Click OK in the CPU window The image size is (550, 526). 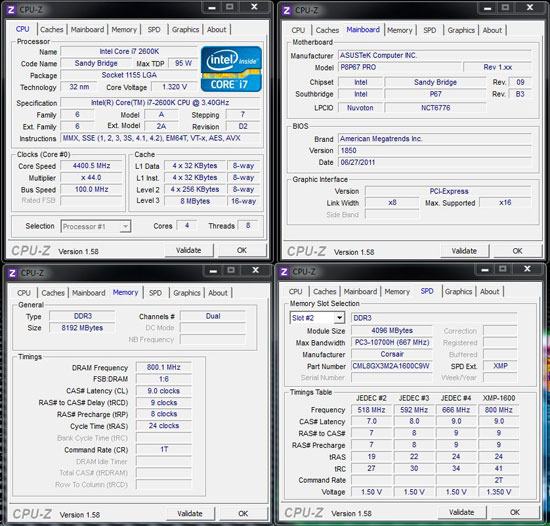point(242,250)
